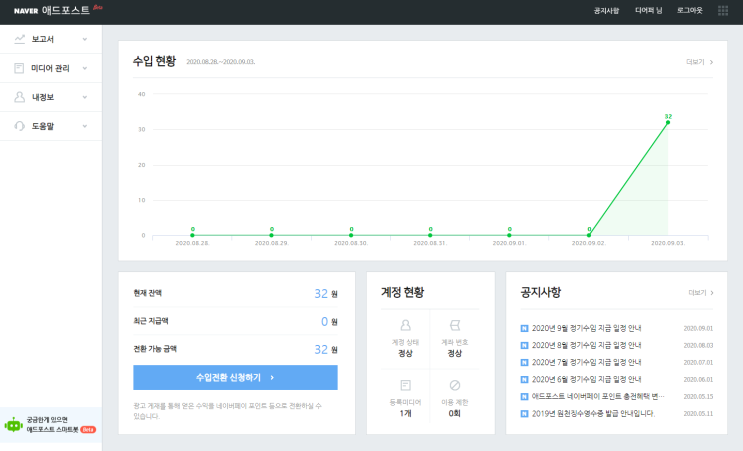The width and height of the screenshot is (743, 451).
Task: Click the chart point for 2020.08.28
Action: [x=192, y=235]
